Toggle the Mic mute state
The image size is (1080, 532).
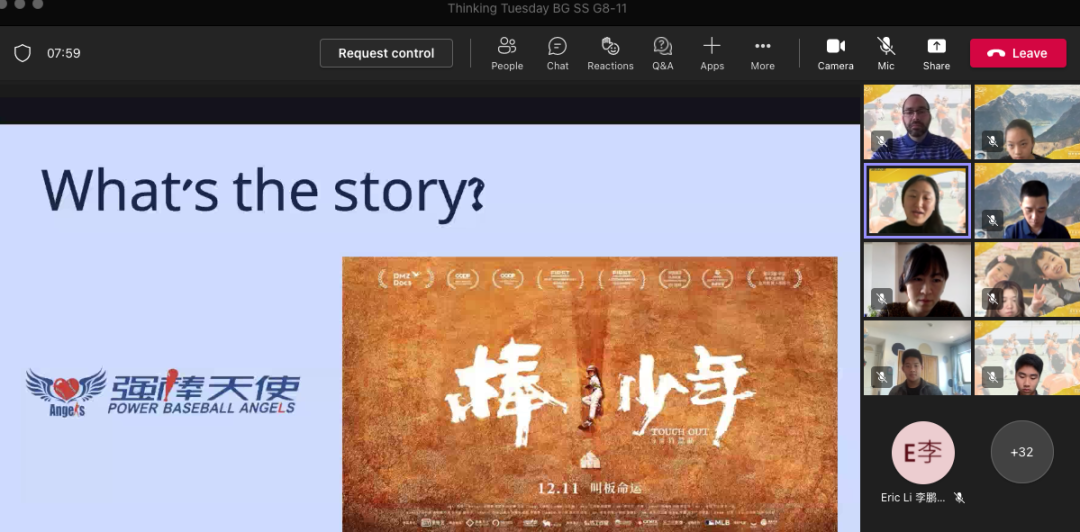(x=886, y=54)
